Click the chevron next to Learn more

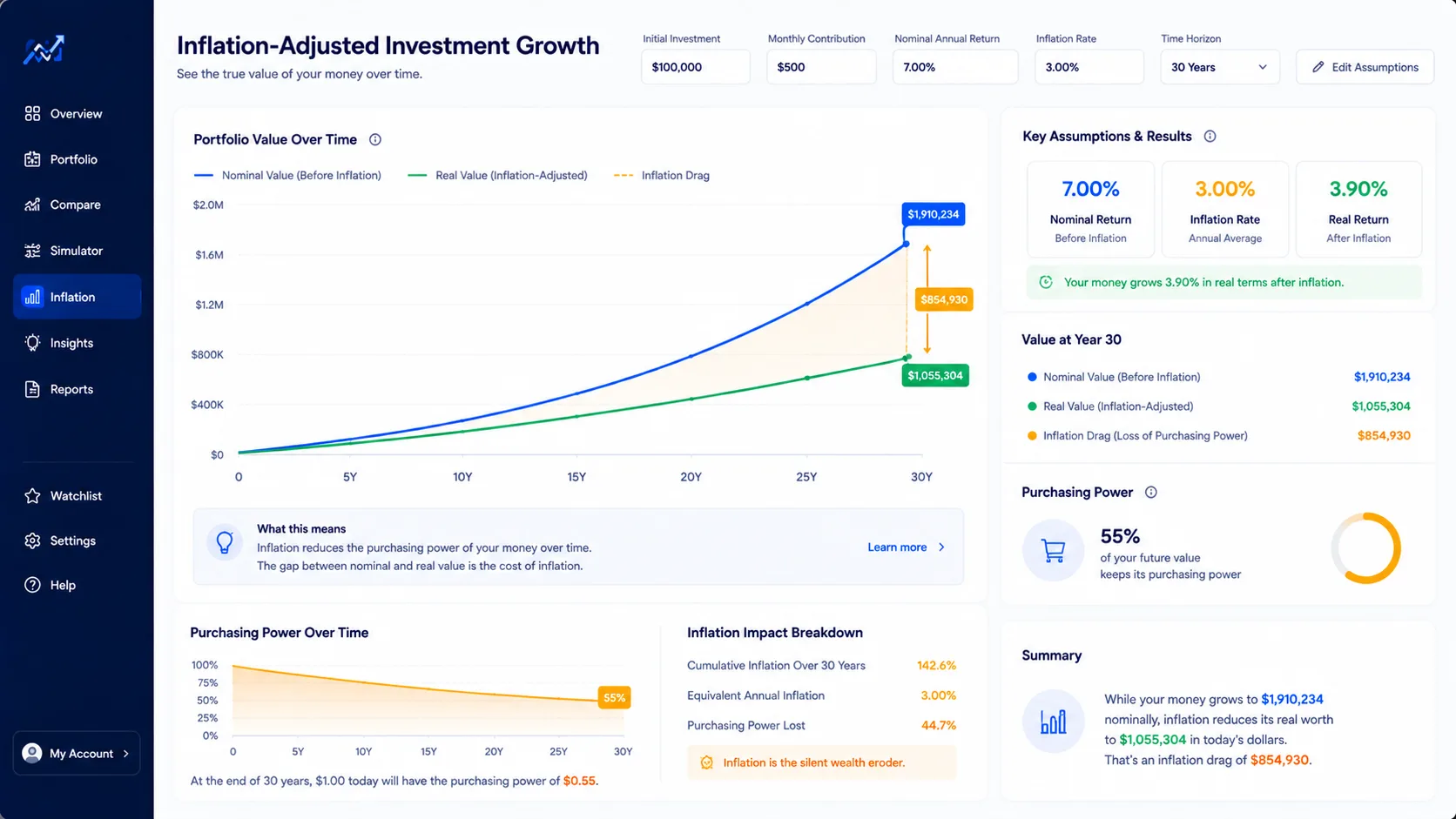941,547
